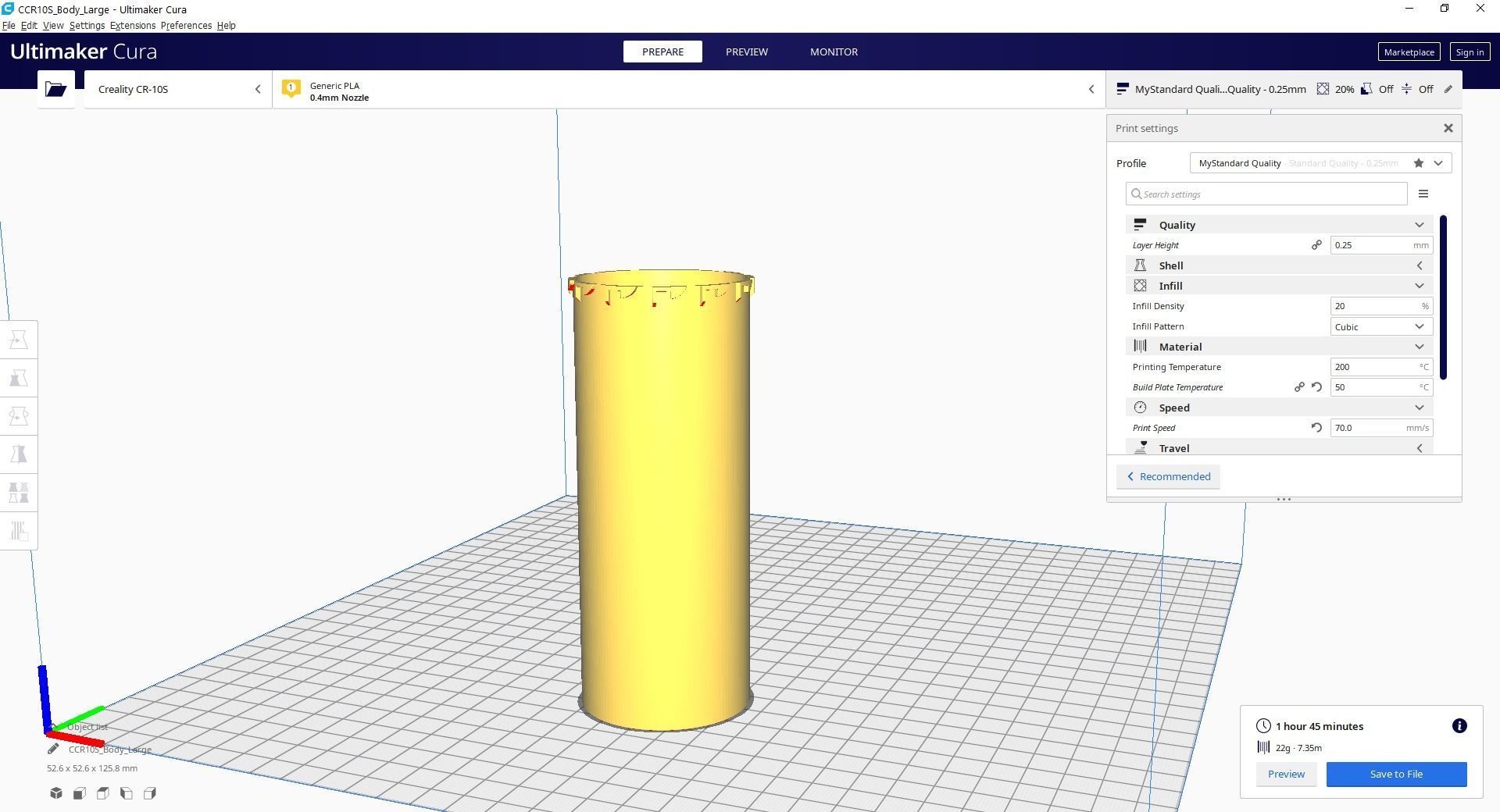Open the Preferences menu
The width and height of the screenshot is (1500, 812).
[186, 26]
